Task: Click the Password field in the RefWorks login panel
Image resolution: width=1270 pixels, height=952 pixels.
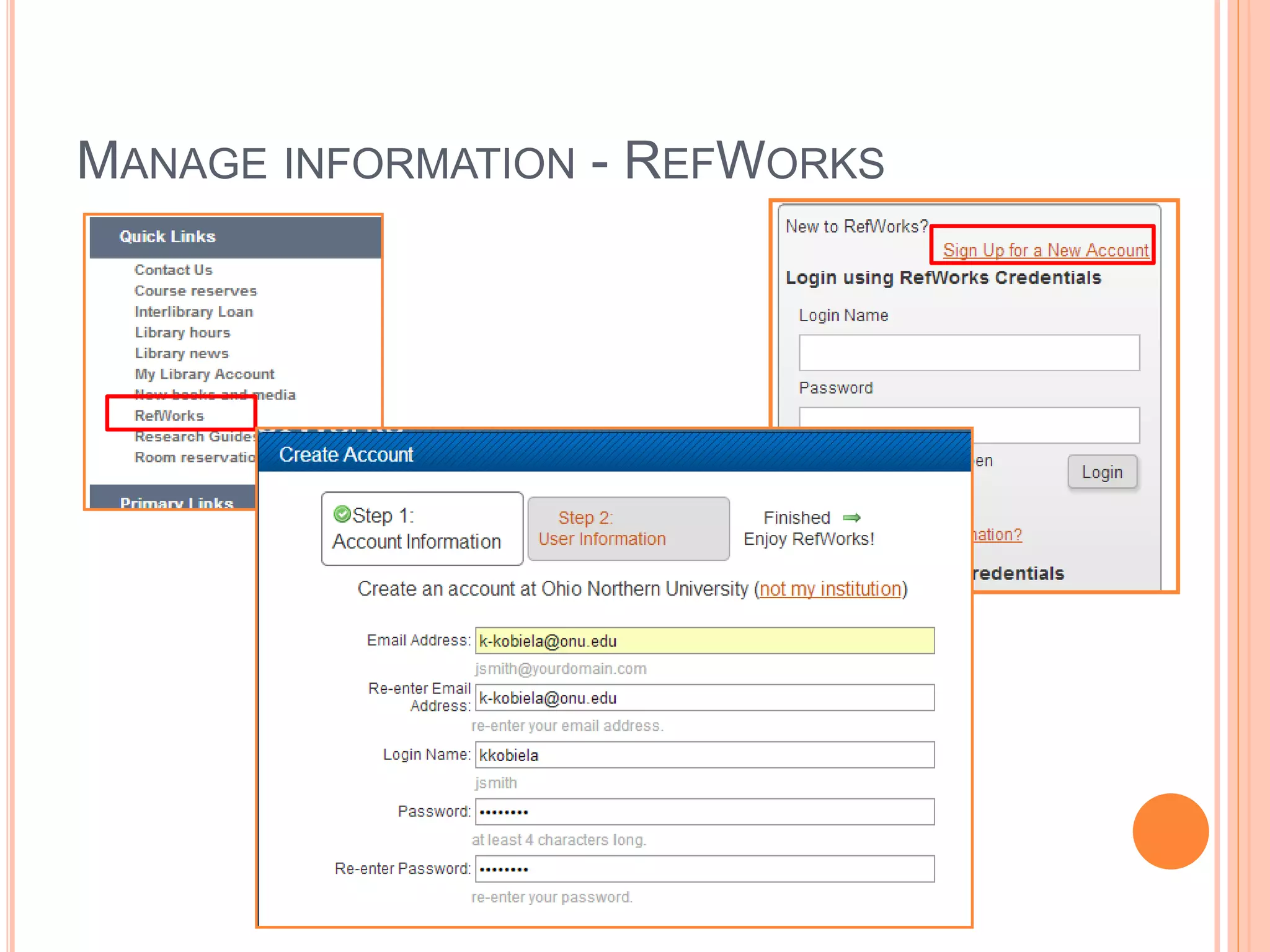Action: click(x=969, y=425)
